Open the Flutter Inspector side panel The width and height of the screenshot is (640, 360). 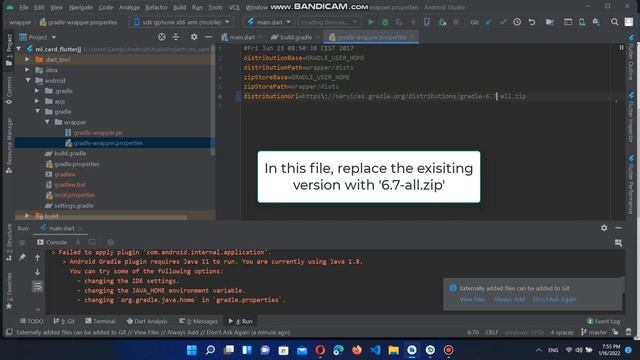pyautogui.click(x=631, y=117)
